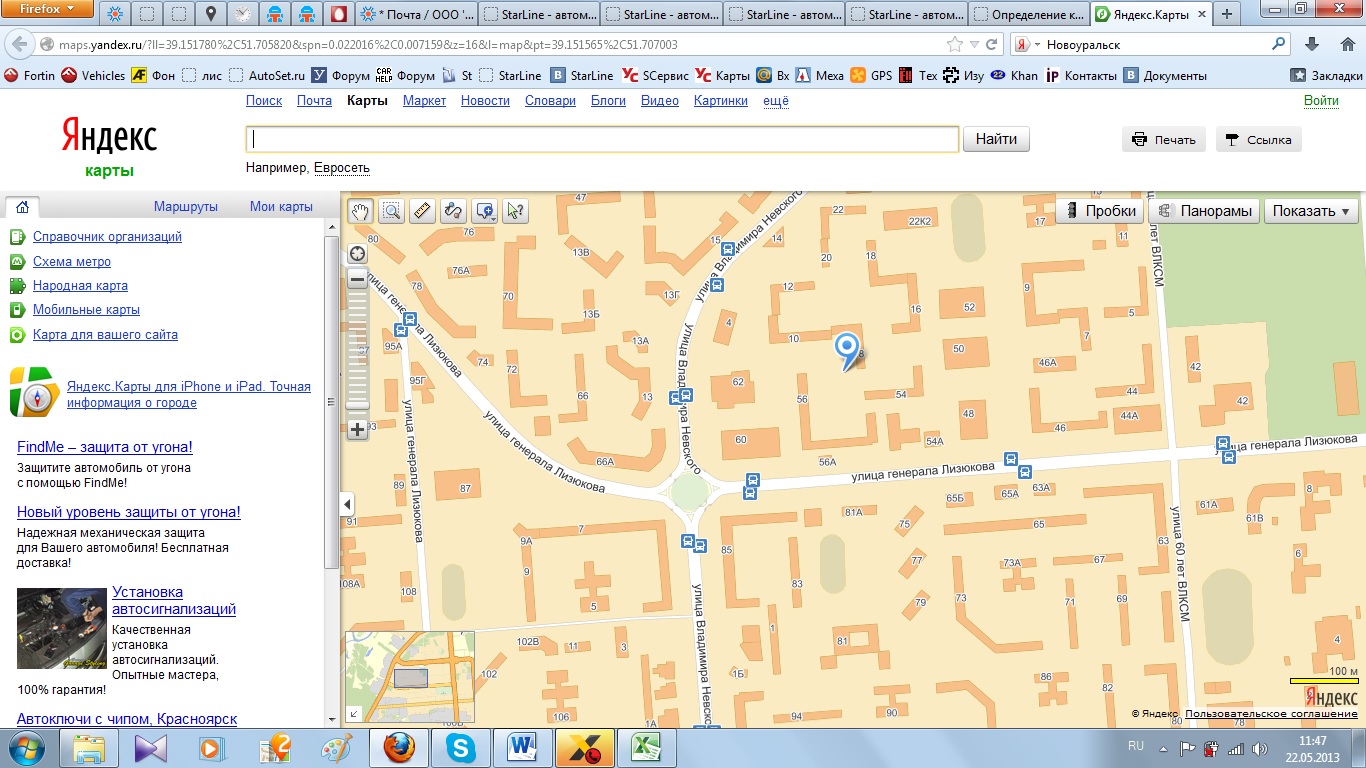Open the Справочник организаций link
1366x768 pixels.
(107, 237)
